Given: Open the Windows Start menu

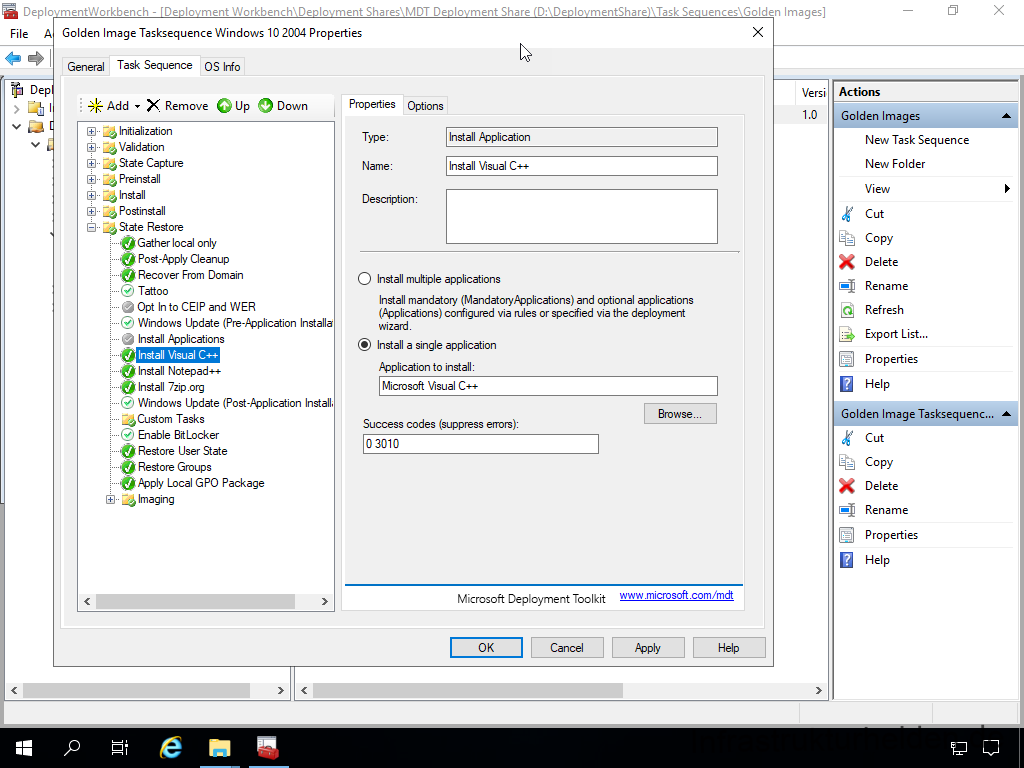Looking at the screenshot, I should pyautogui.click(x=24, y=748).
